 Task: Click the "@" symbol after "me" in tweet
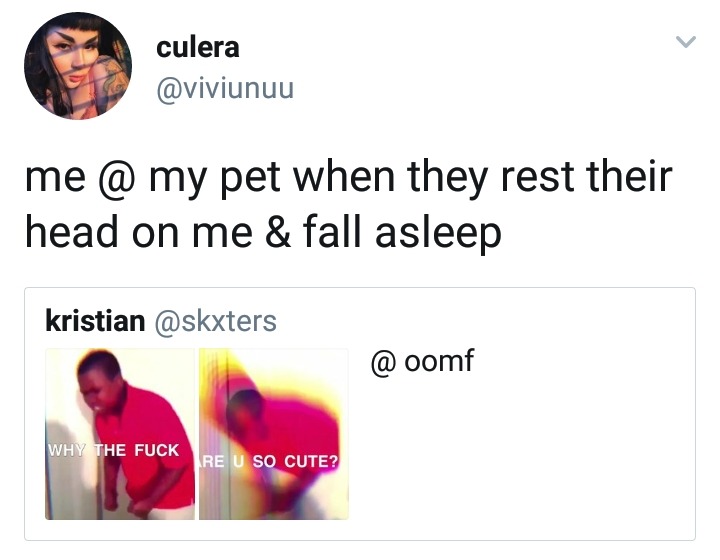117,180
